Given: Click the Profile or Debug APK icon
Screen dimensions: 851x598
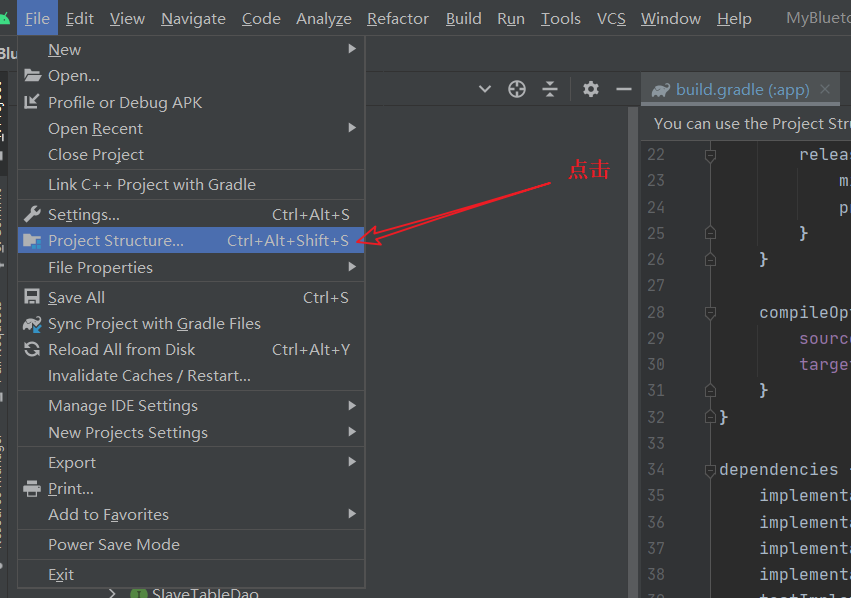Looking at the screenshot, I should click(32, 101).
